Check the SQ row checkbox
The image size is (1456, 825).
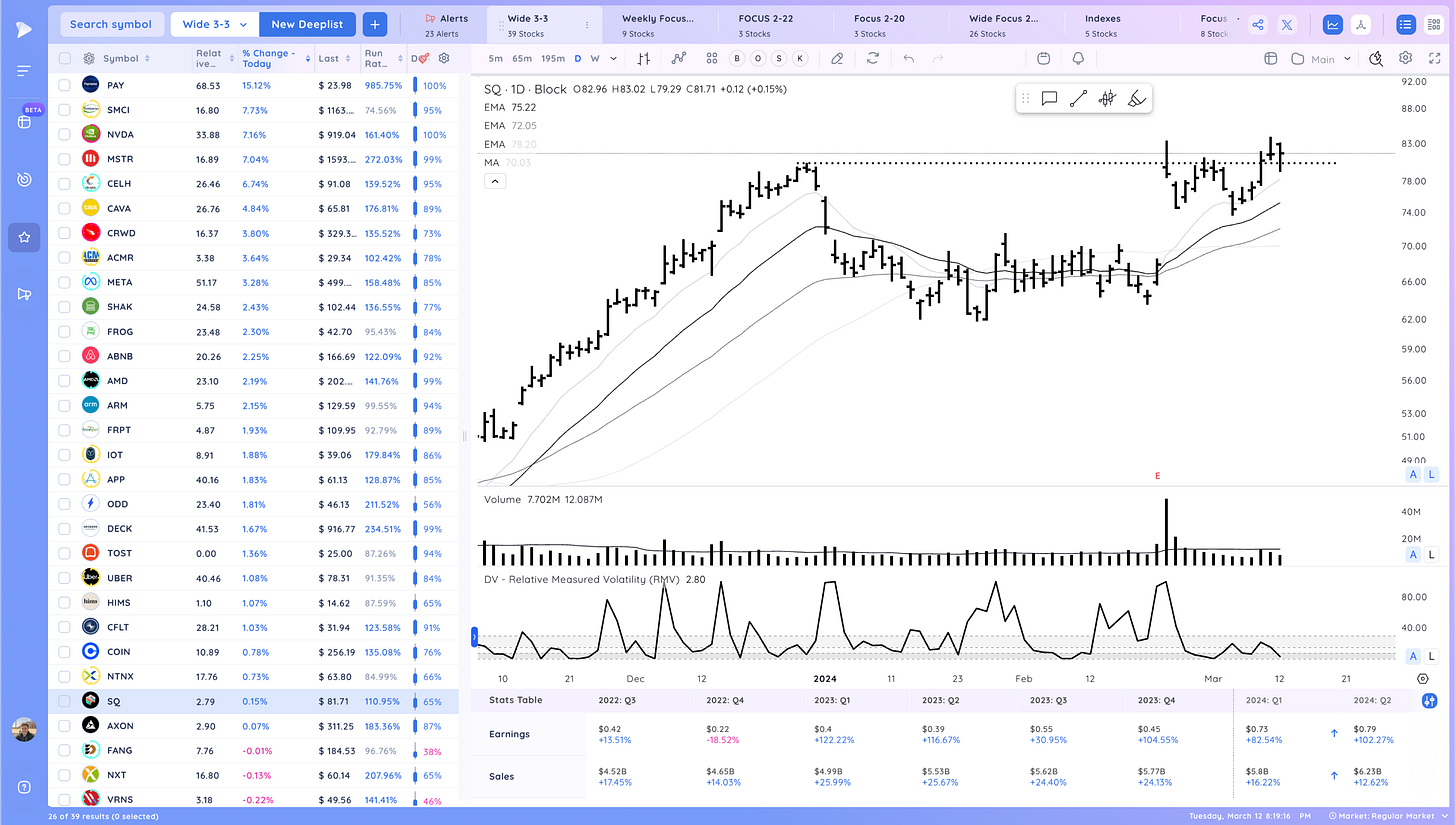click(x=65, y=701)
